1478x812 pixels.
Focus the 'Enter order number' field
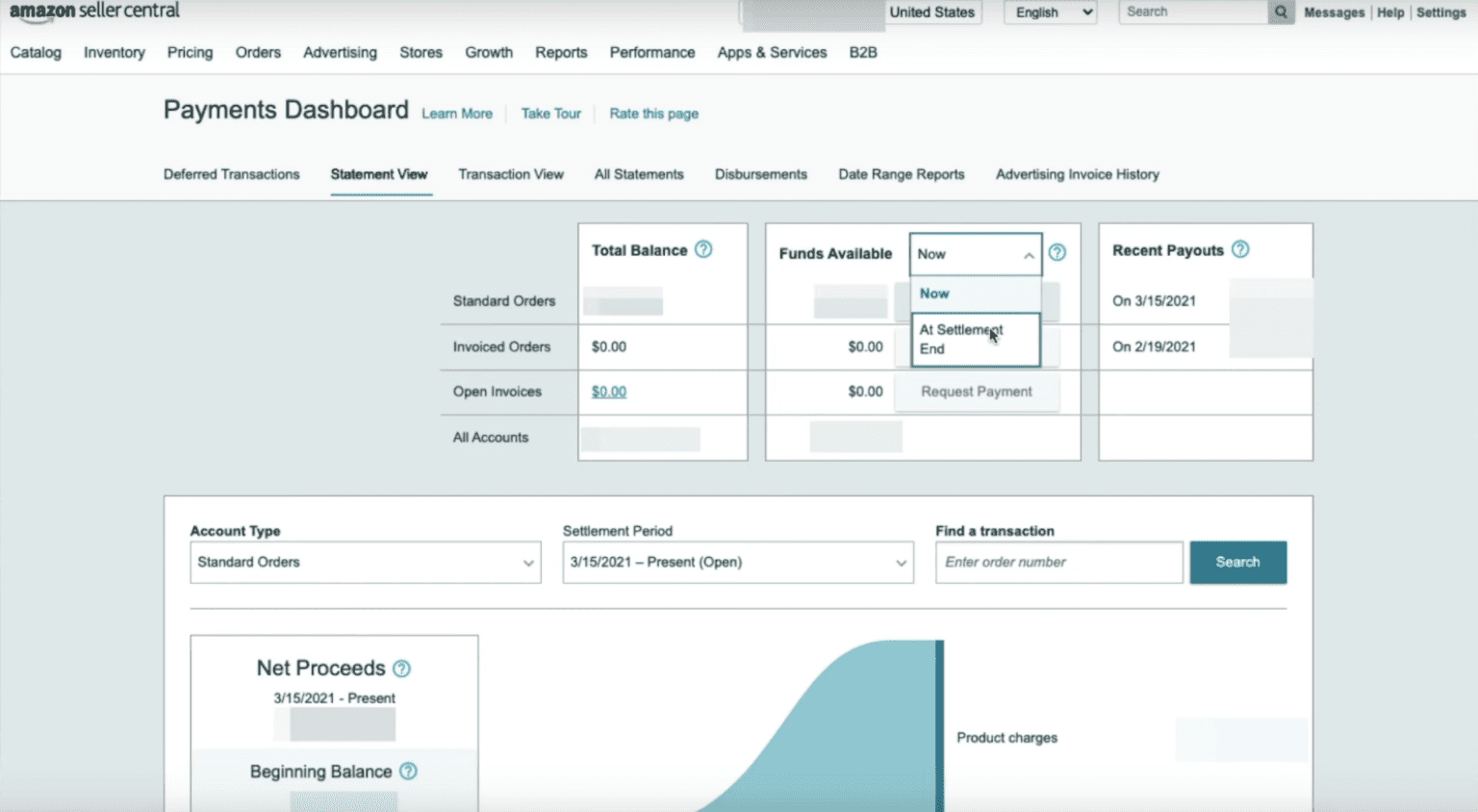click(1058, 563)
